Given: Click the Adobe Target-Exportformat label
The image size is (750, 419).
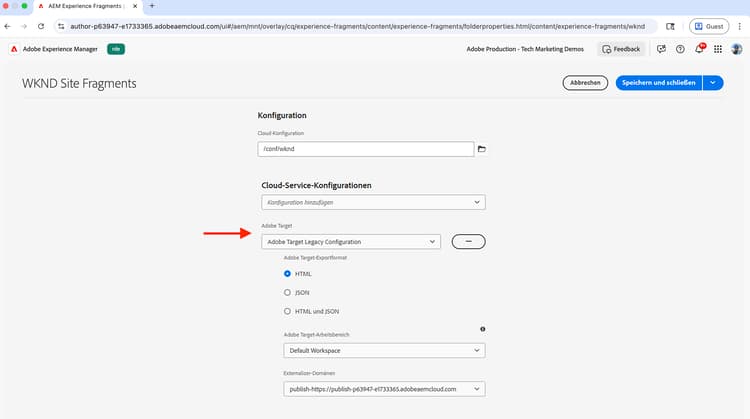Looking at the screenshot, I should point(315,257).
